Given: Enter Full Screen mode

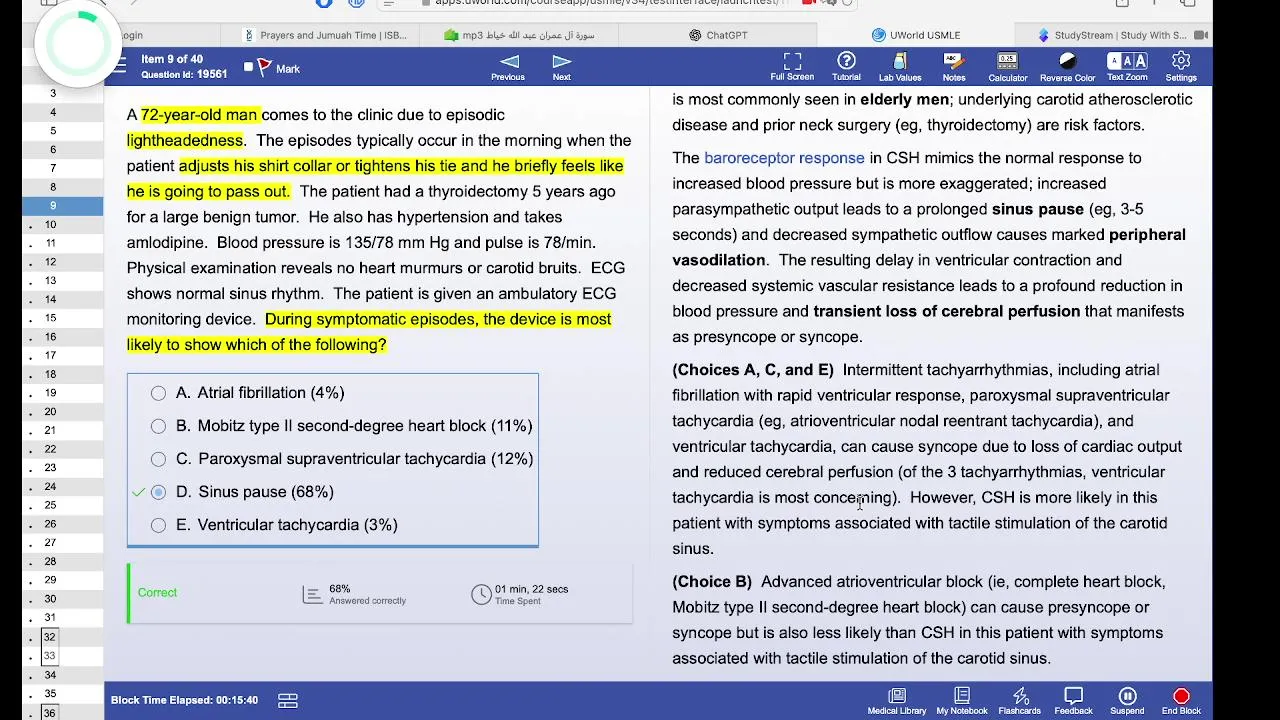Looking at the screenshot, I should 792,67.
